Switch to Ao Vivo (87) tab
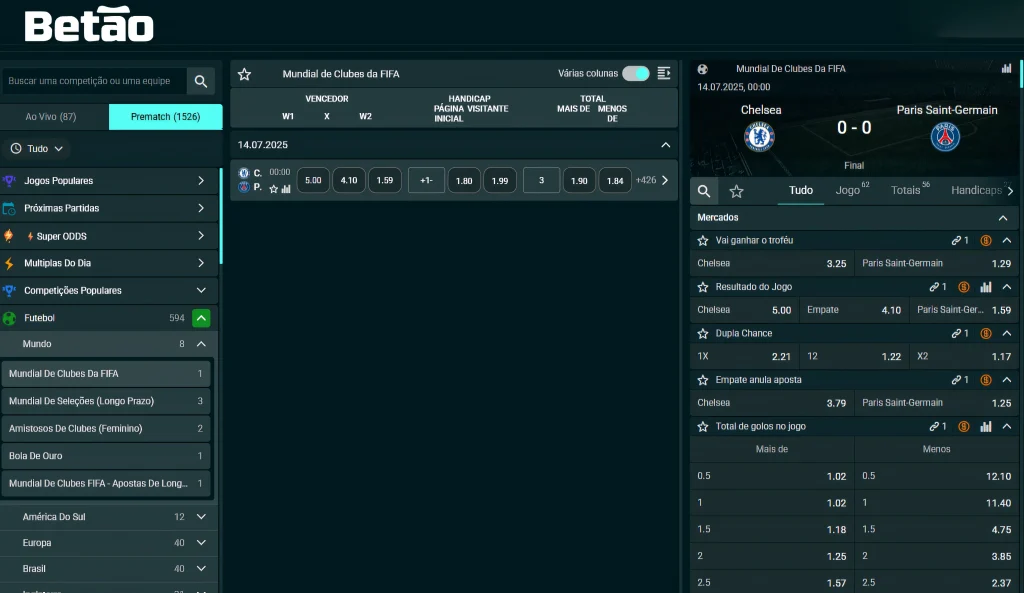This screenshot has width=1024, height=593. click(x=54, y=117)
